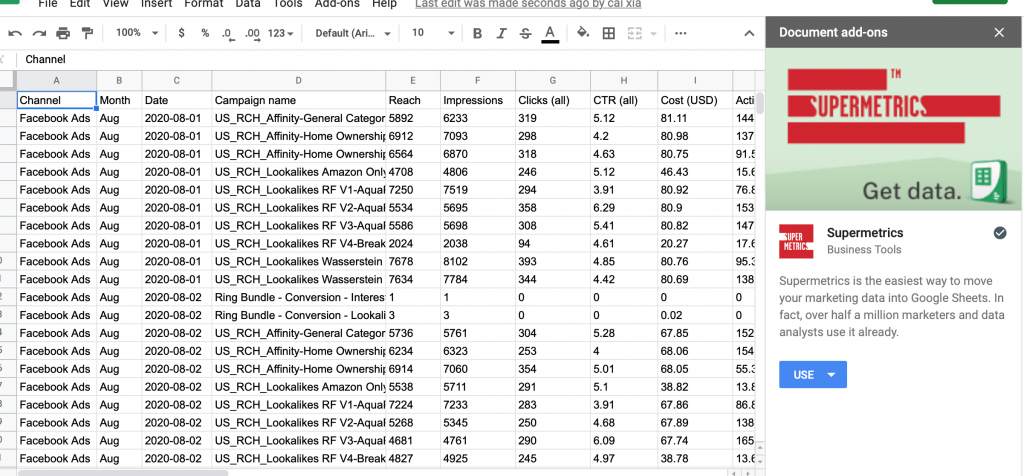The height and width of the screenshot is (476, 1024).
Task: Click the CTR (all) header cell
Action: pyautogui.click(x=624, y=100)
